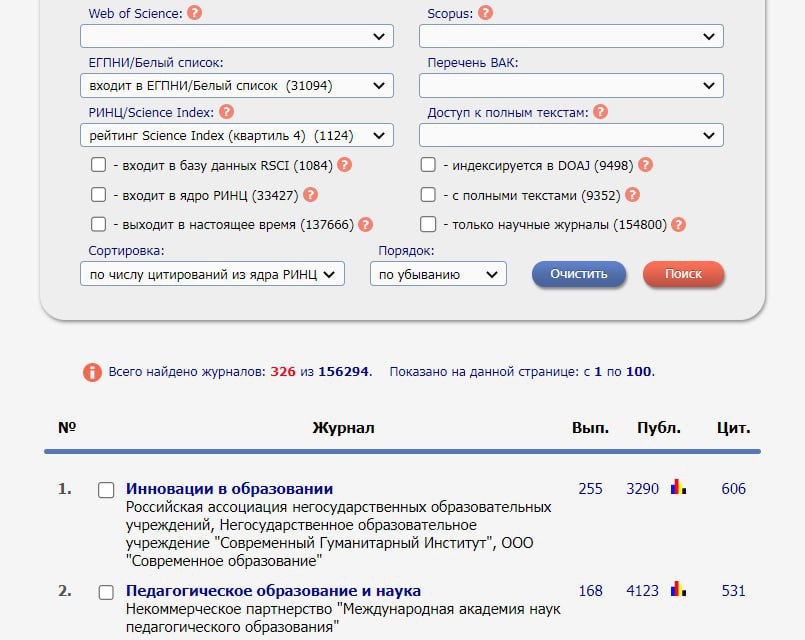Click help icon next to входит в ядро РИНЦ
This screenshot has height=640, width=805.
310,195
